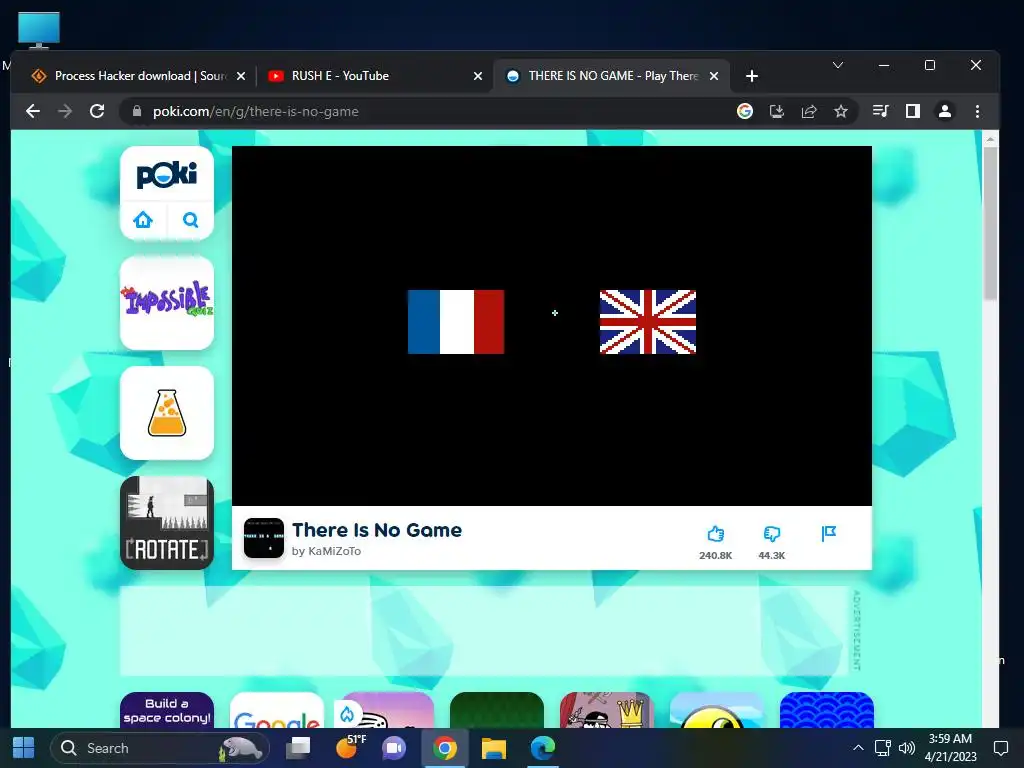Click the taskbar Search box
The width and height of the screenshot is (1024, 768).
(x=160, y=748)
